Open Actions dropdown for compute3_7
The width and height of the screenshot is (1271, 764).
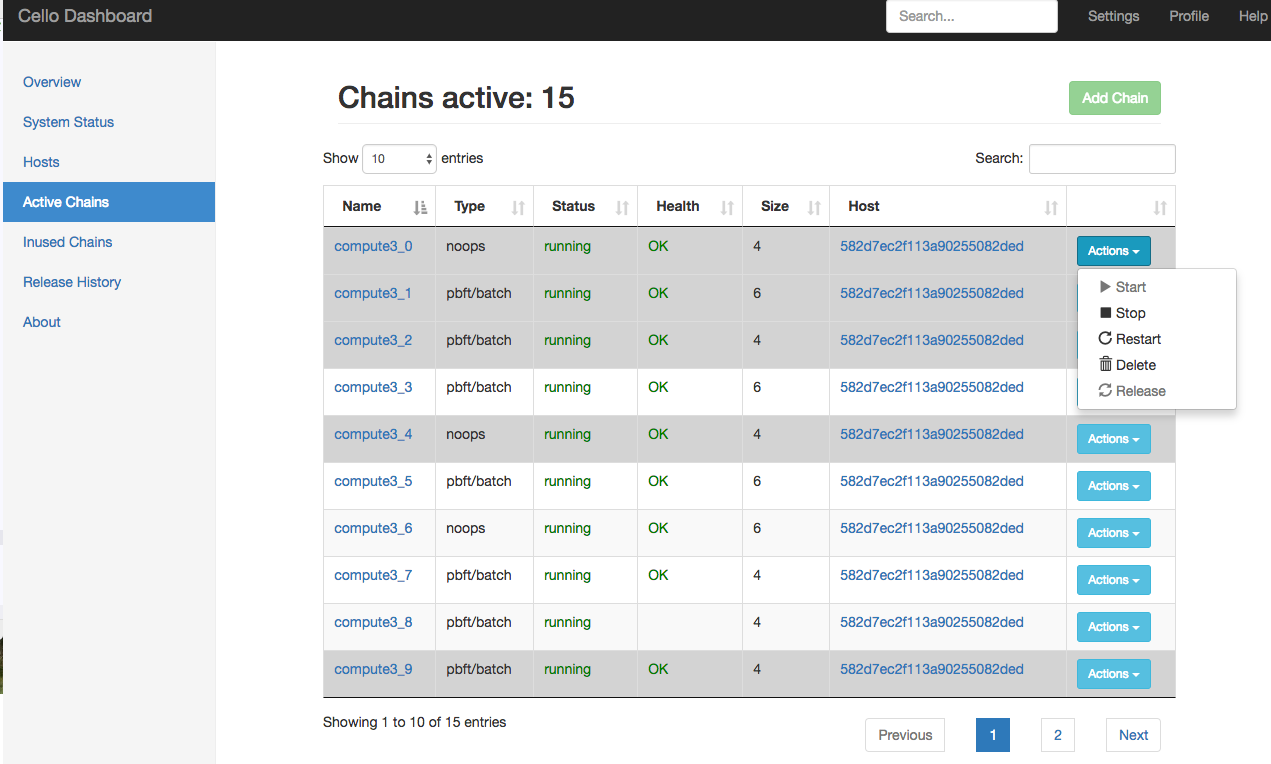pyautogui.click(x=1114, y=580)
